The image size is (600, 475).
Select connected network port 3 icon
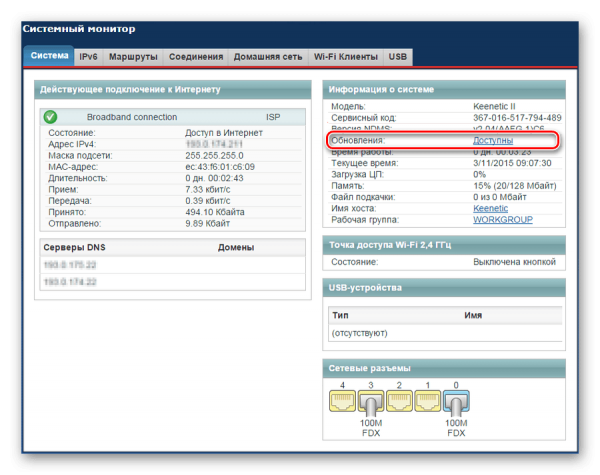point(370,403)
